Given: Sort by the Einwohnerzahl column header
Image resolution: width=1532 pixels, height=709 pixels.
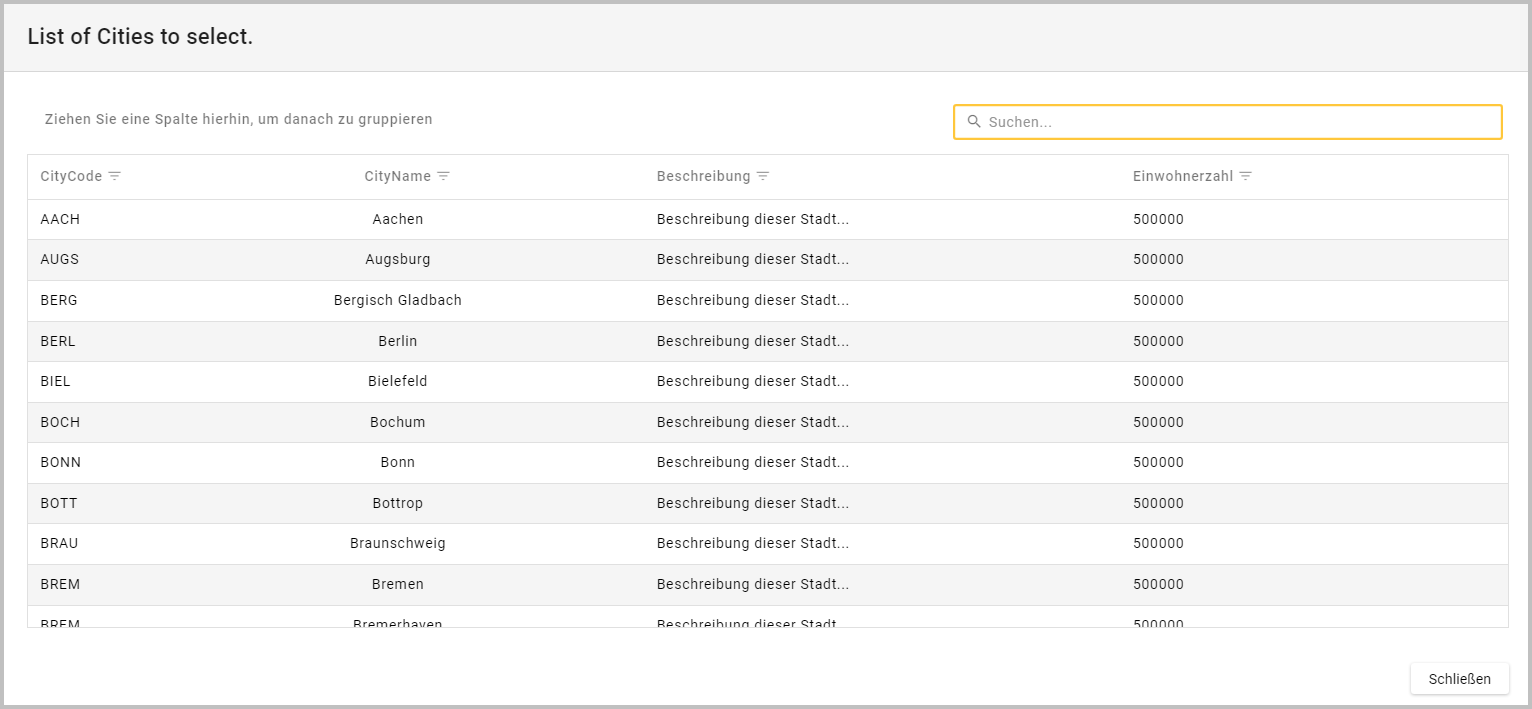Looking at the screenshot, I should point(1184,176).
